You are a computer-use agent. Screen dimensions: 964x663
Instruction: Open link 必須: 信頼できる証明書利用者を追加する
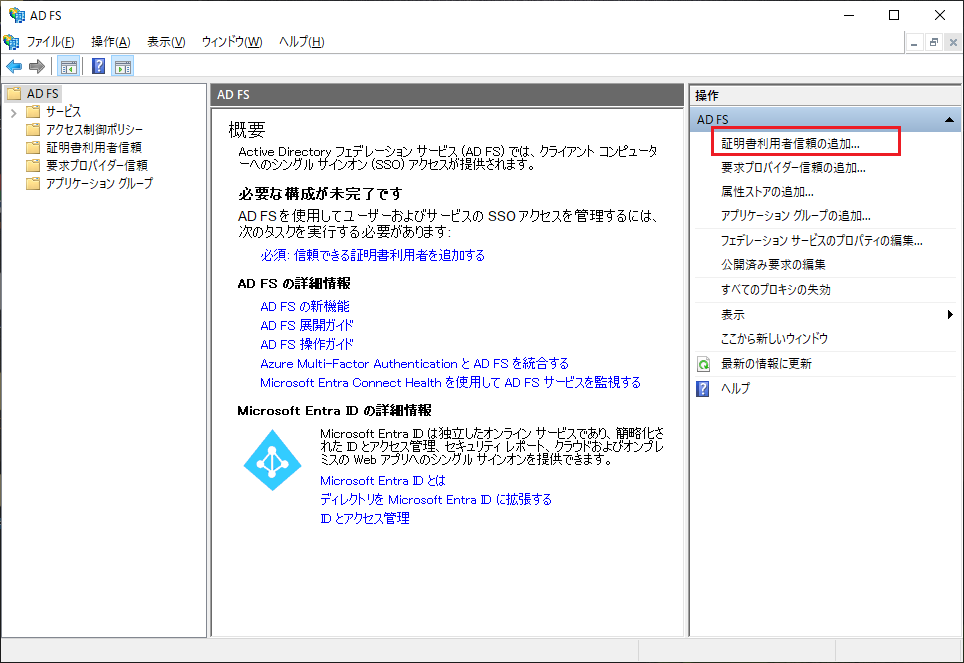(373, 255)
